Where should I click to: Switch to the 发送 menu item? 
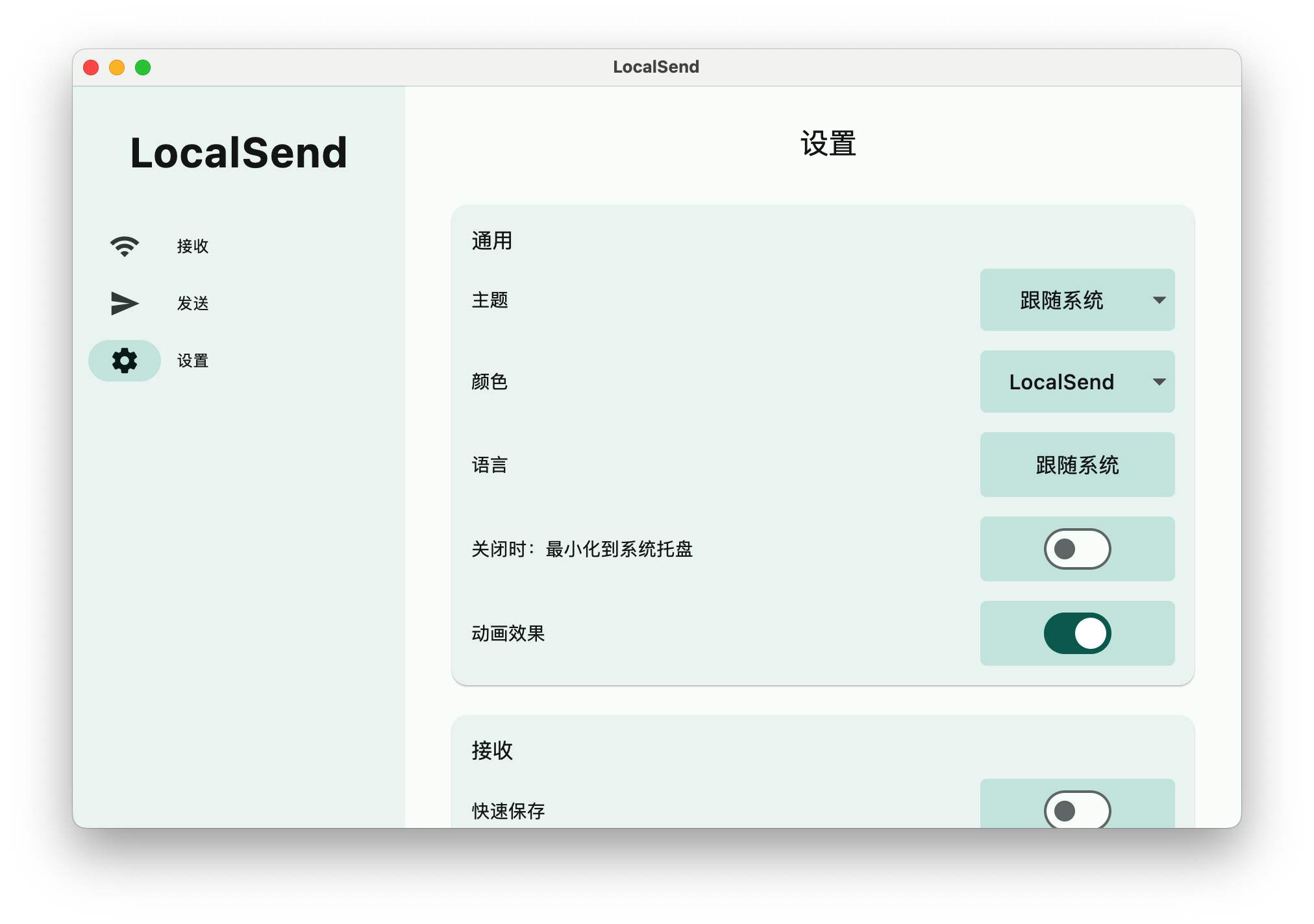pyautogui.click(x=192, y=302)
